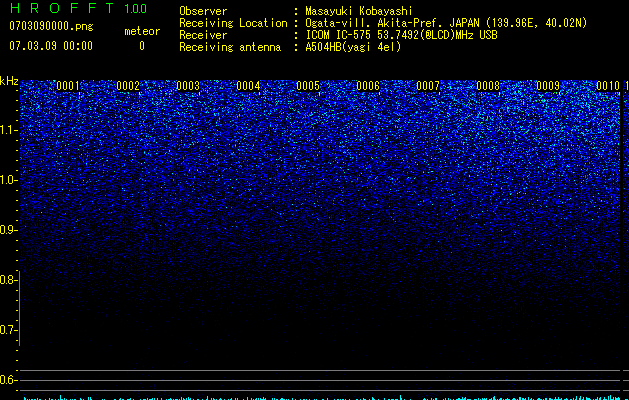Screen dimensions: 629x400
Task: Click the 1.1 kHz axis label
Action: (7, 130)
